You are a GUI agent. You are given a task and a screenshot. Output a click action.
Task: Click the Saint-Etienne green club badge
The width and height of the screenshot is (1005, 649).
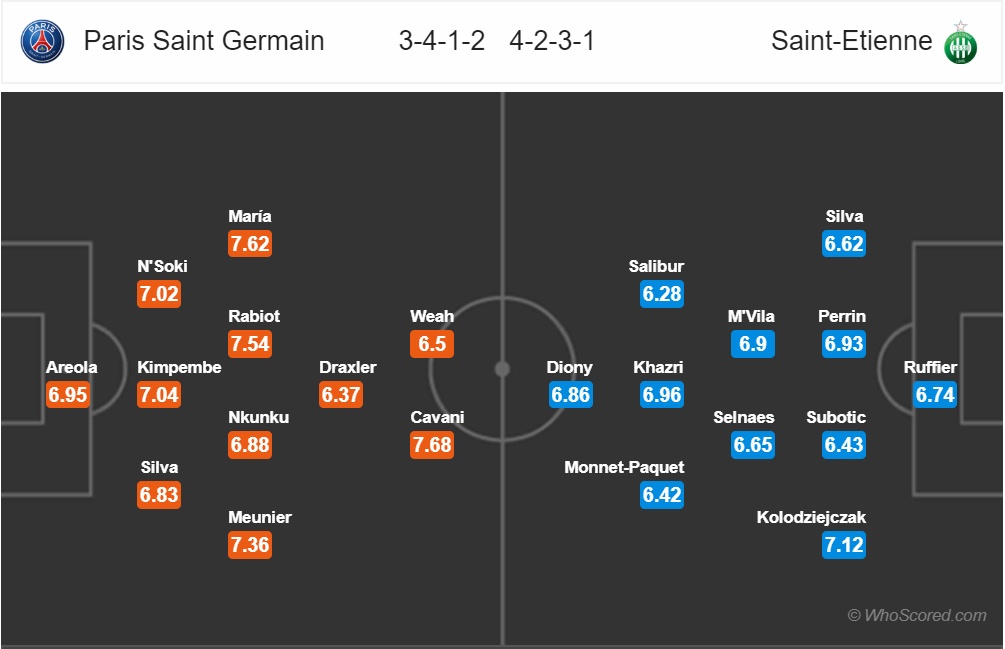pyautogui.click(x=960, y=43)
